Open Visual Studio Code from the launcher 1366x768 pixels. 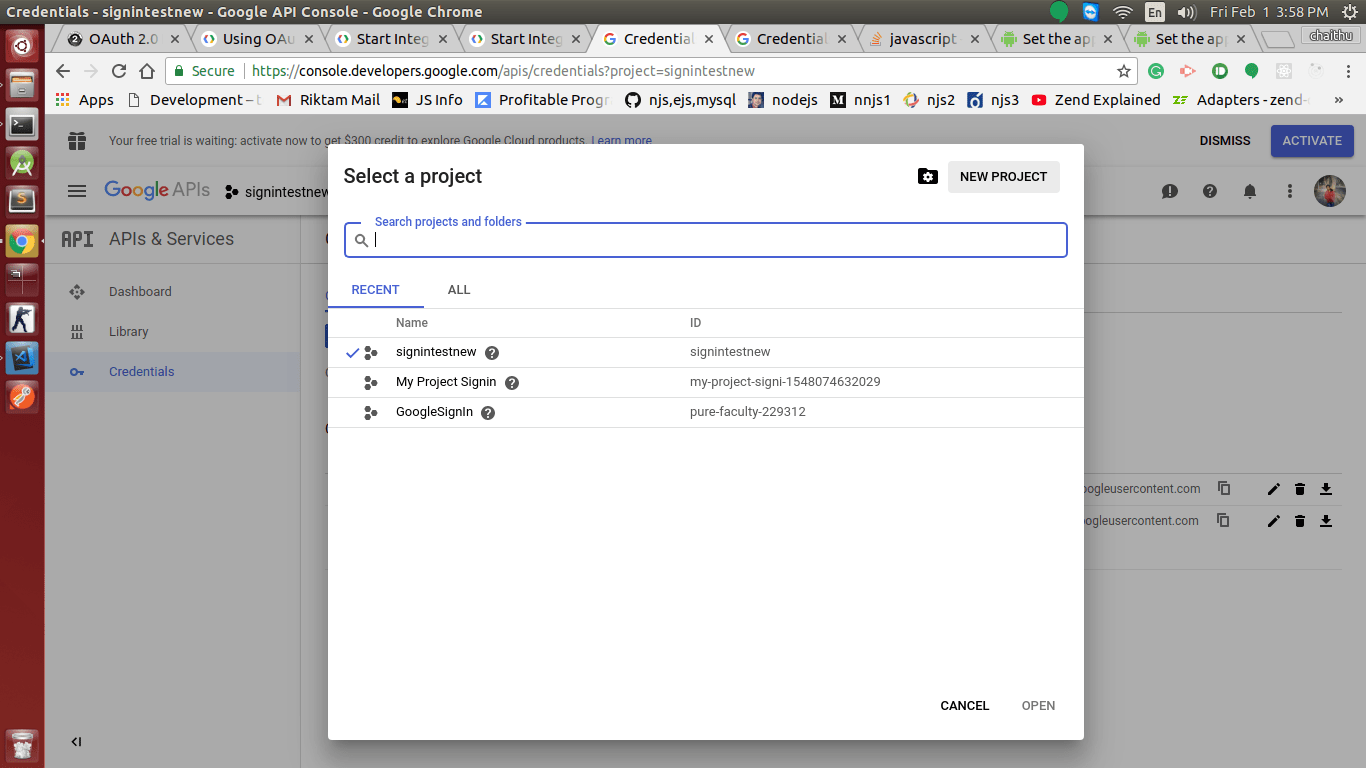click(22, 357)
